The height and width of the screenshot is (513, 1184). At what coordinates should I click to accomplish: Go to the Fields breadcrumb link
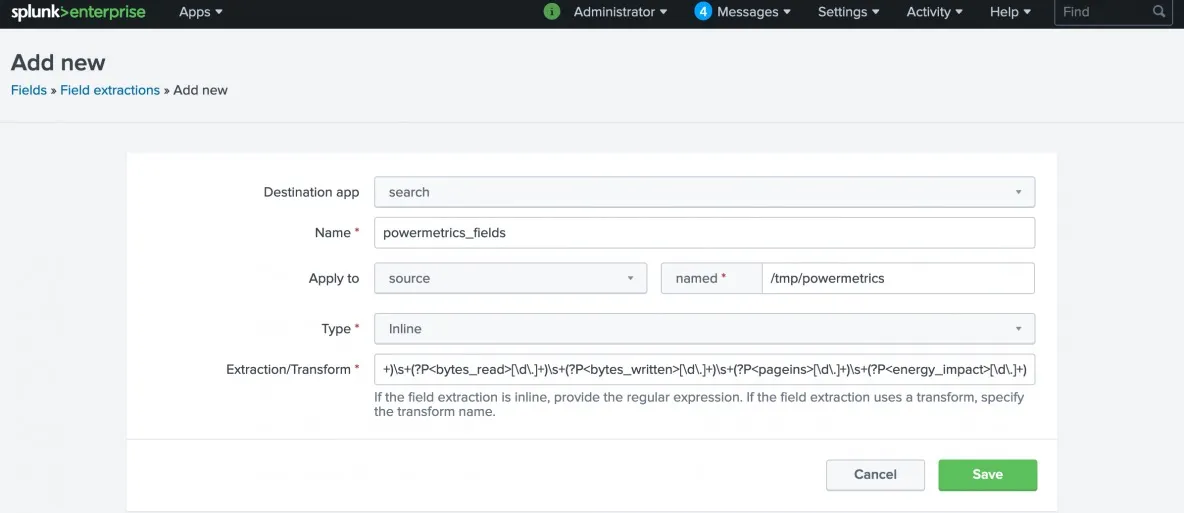click(28, 90)
